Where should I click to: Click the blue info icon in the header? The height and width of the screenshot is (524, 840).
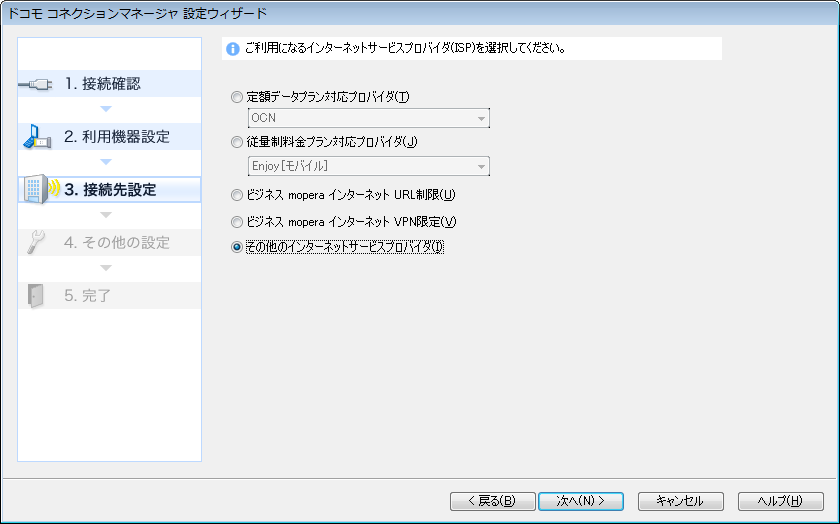tap(233, 49)
